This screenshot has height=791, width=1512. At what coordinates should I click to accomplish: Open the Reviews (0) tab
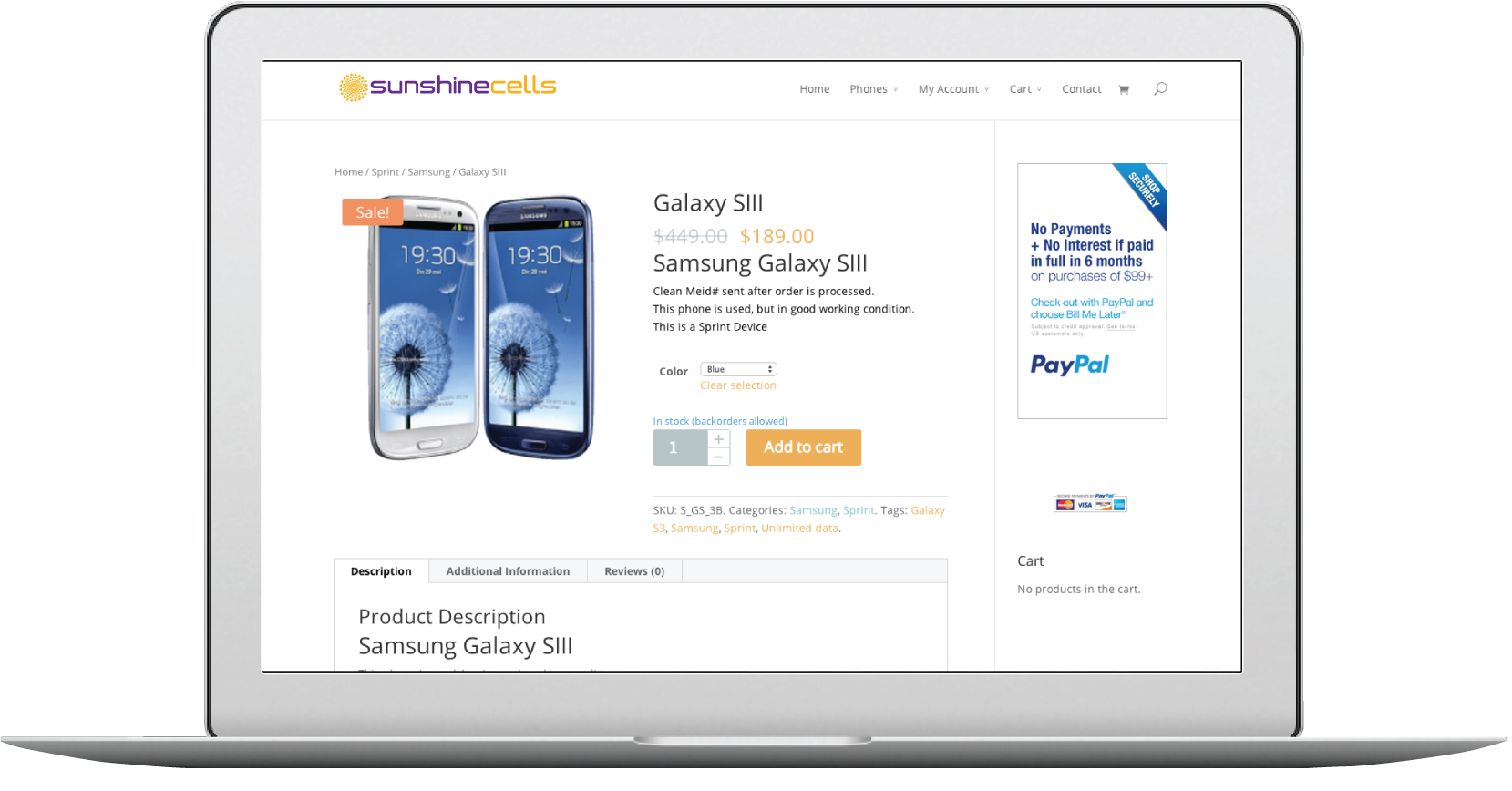coord(634,571)
